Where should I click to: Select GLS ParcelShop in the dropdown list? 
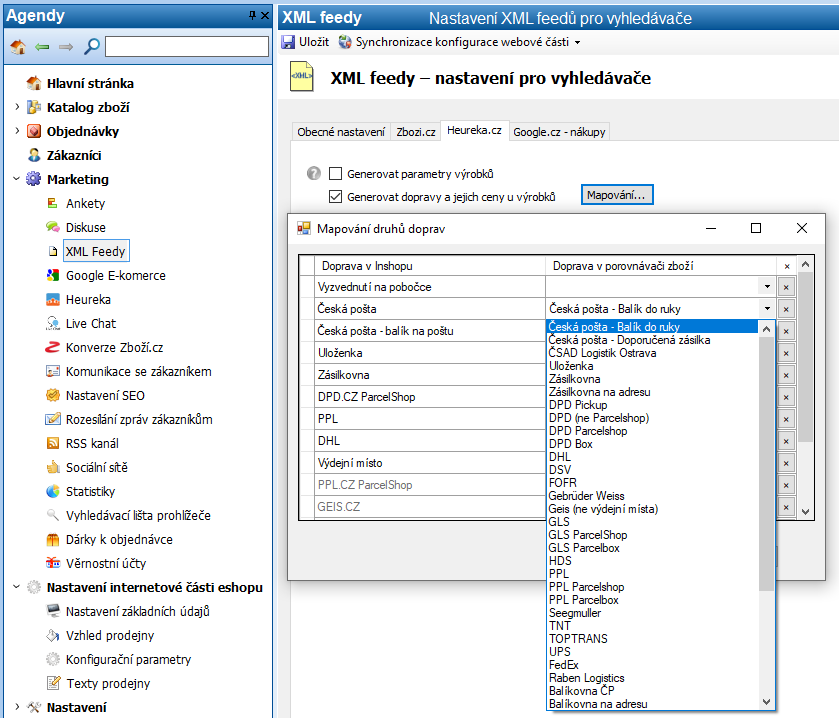pyautogui.click(x=588, y=534)
